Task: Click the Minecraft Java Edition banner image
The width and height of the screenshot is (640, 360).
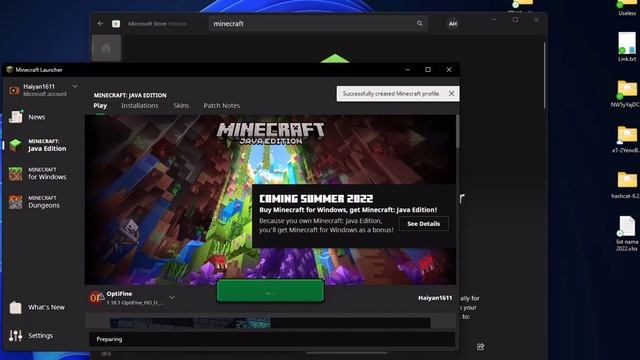Action: 270,200
